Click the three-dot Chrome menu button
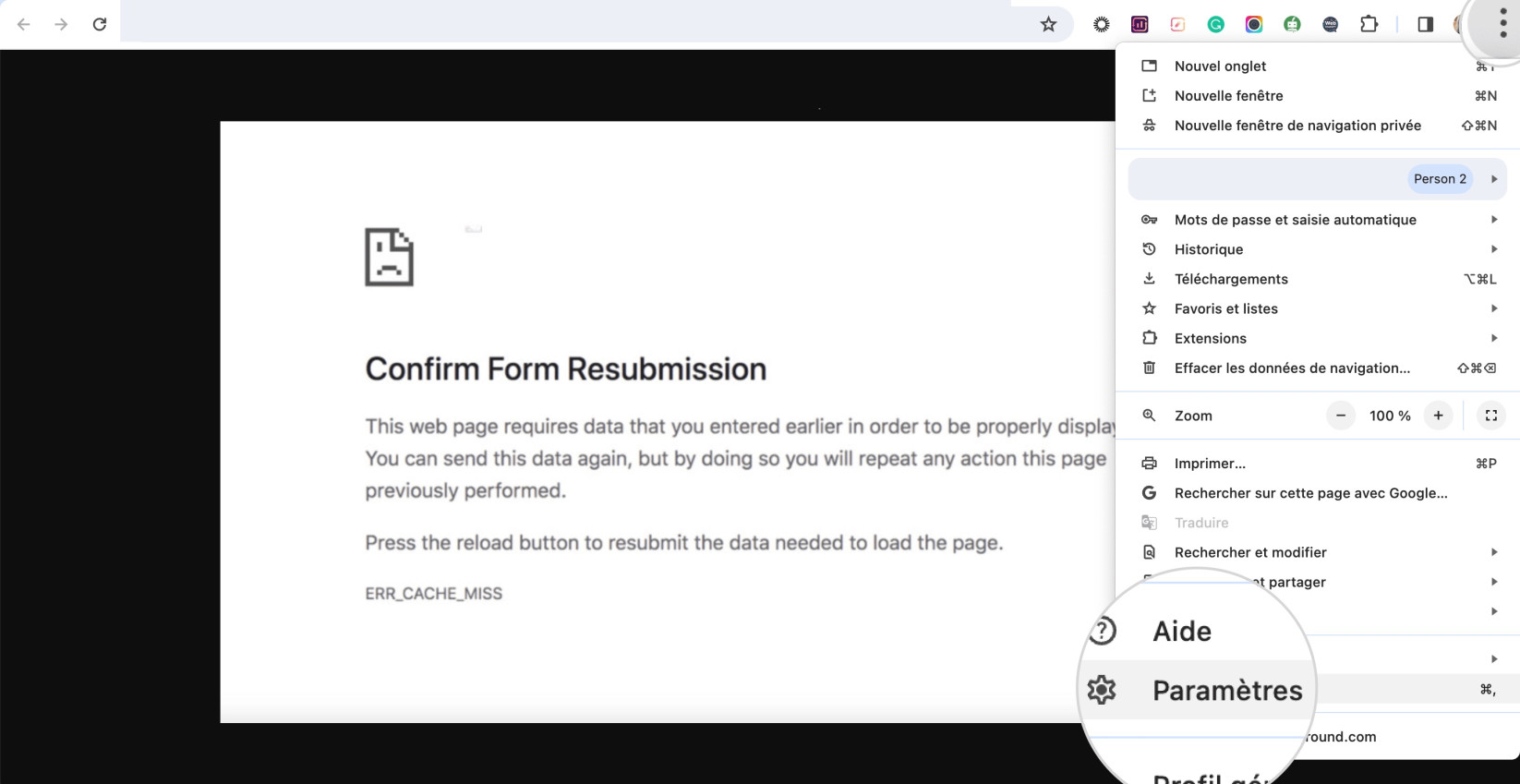 [1503, 22]
